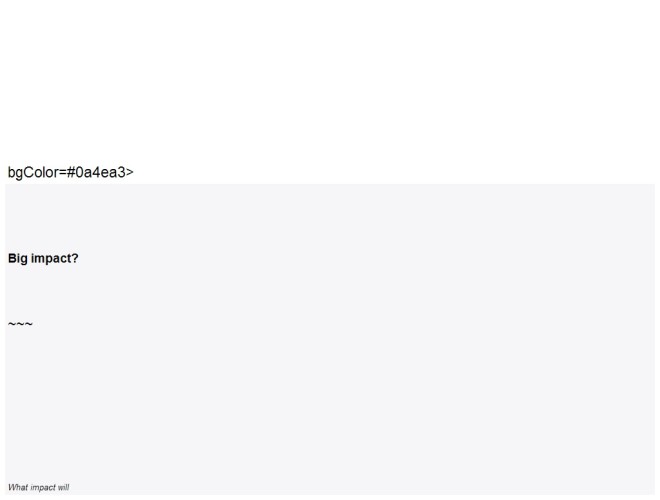Select the 'bgColor=#0a4ea3>' text line

(71, 172)
